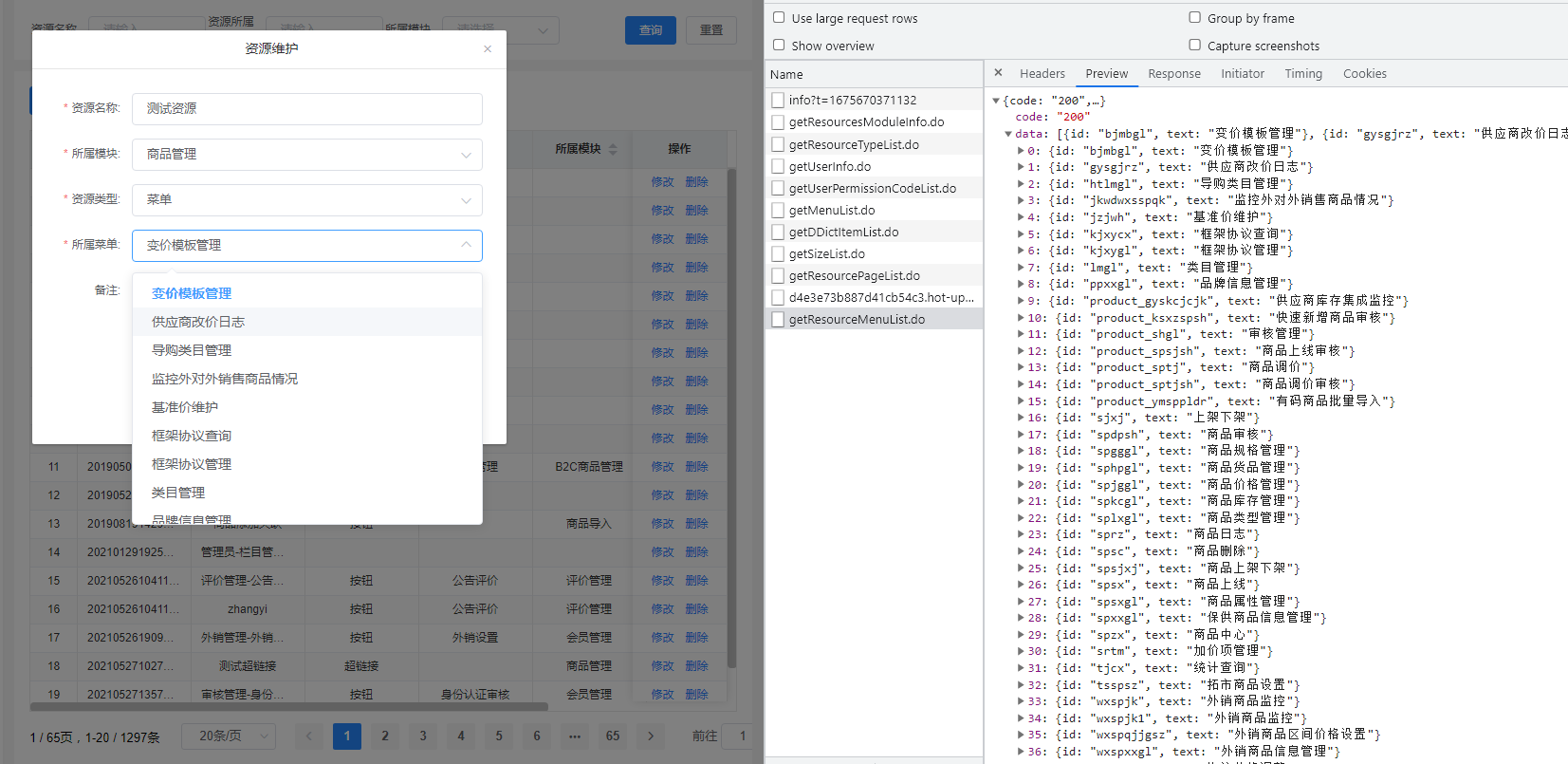Select highlighted 变价模板管理 option

(x=307, y=293)
